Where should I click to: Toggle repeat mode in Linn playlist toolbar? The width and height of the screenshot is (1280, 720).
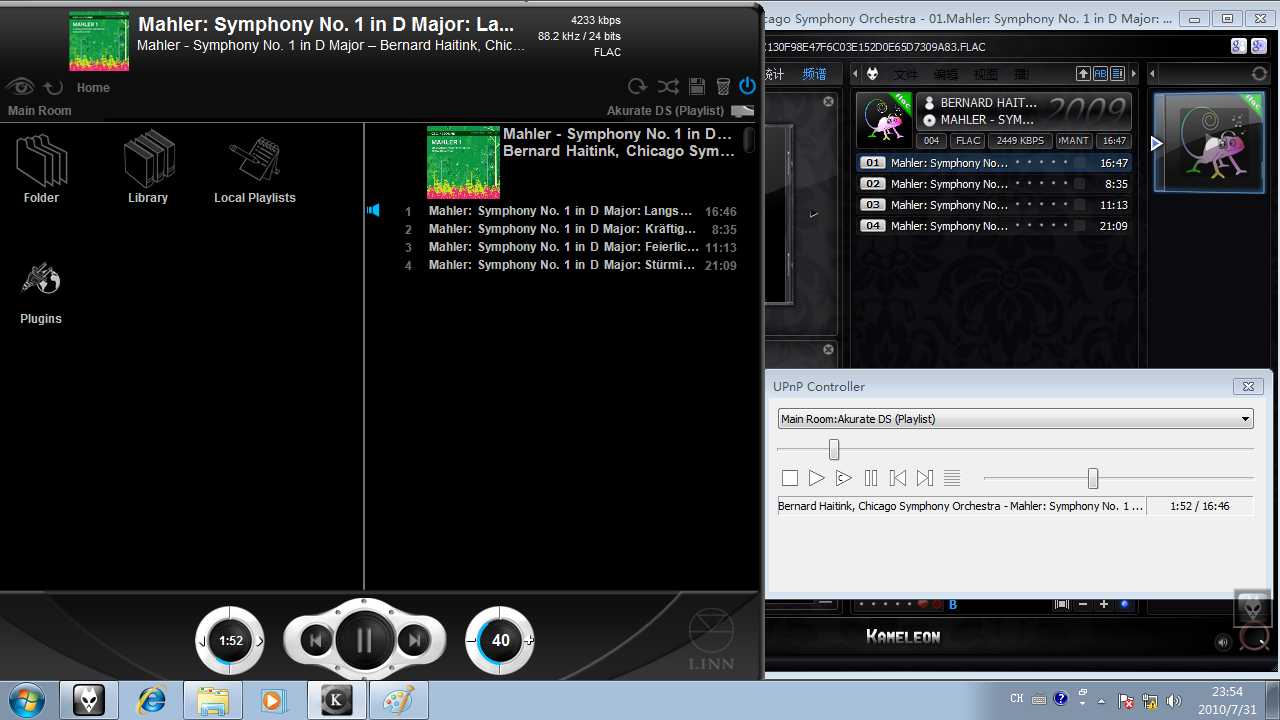point(637,87)
